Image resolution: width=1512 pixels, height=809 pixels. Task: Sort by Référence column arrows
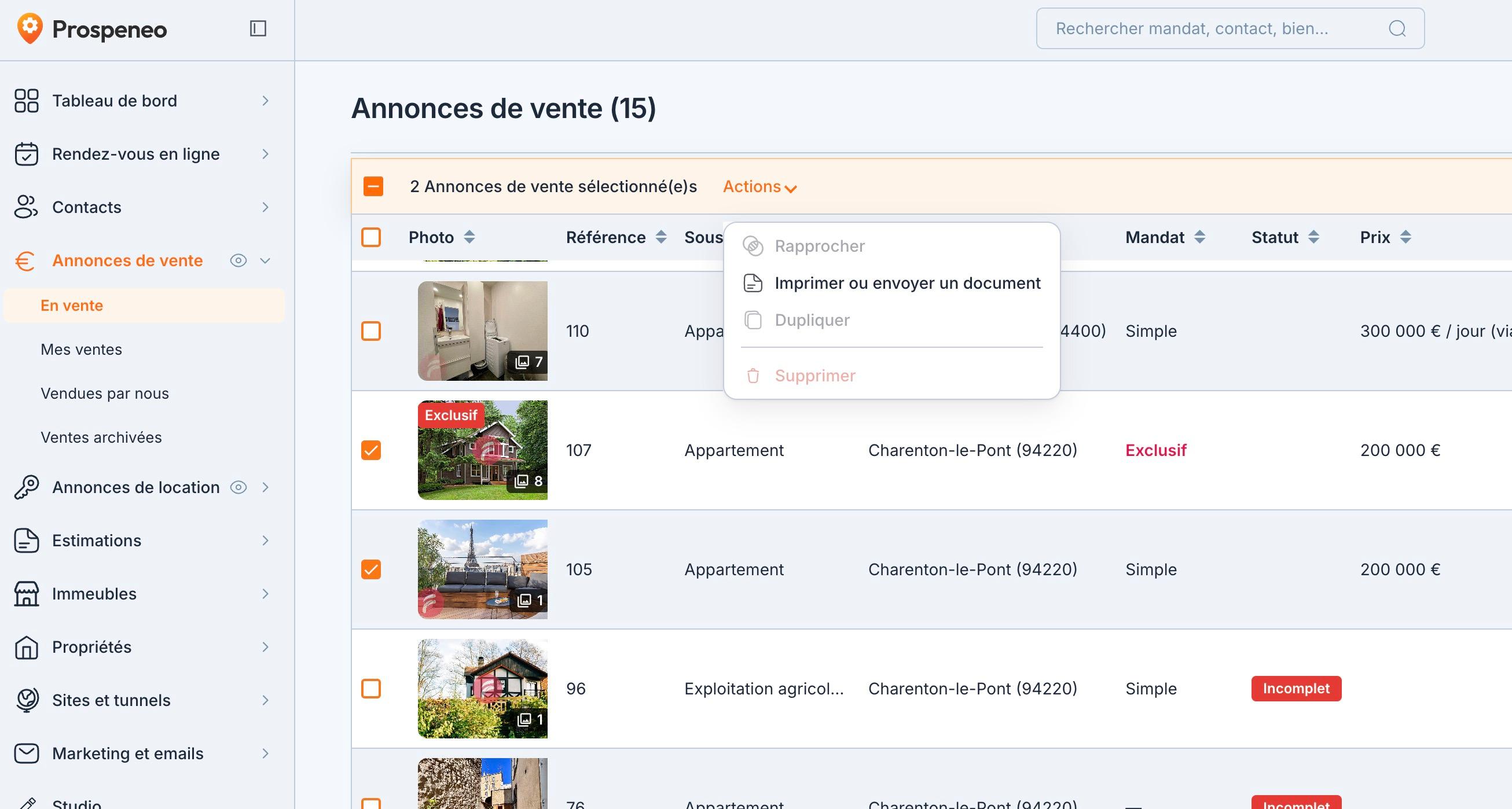(661, 237)
